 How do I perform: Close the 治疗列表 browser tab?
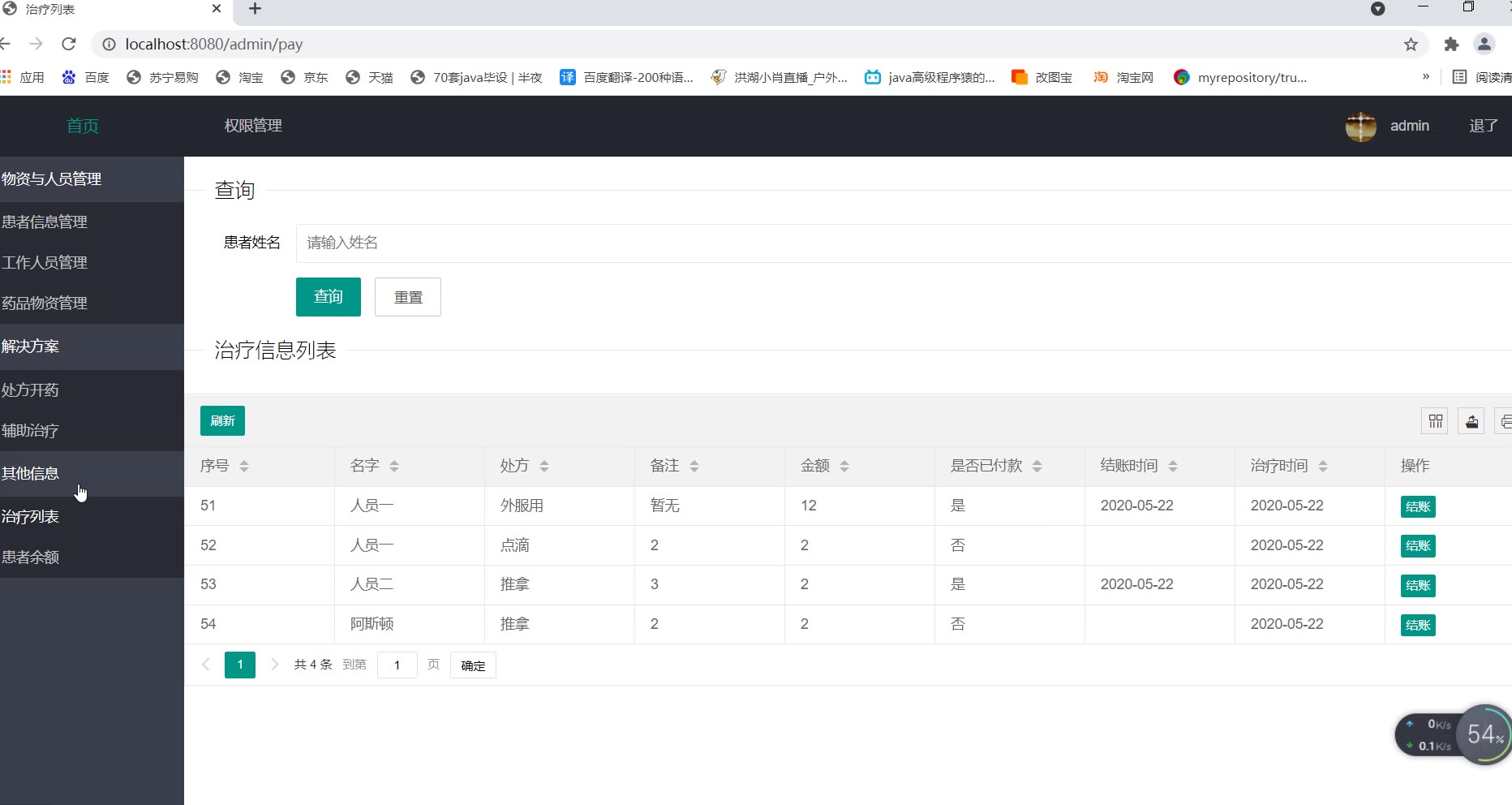[x=217, y=9]
